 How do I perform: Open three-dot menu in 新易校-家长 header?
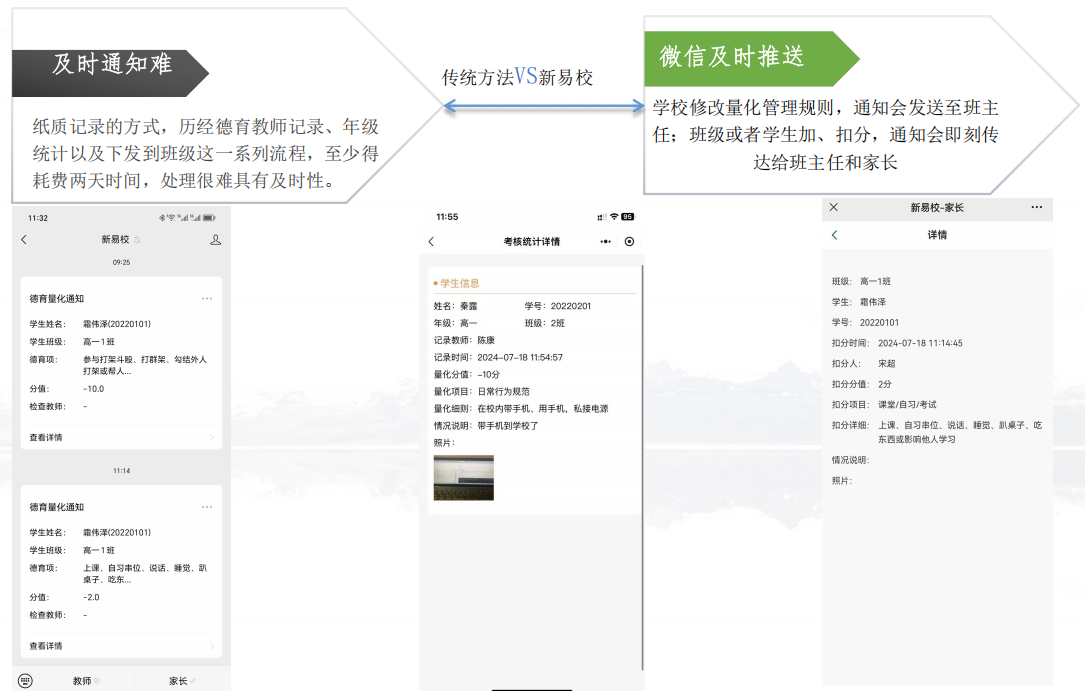(1036, 208)
